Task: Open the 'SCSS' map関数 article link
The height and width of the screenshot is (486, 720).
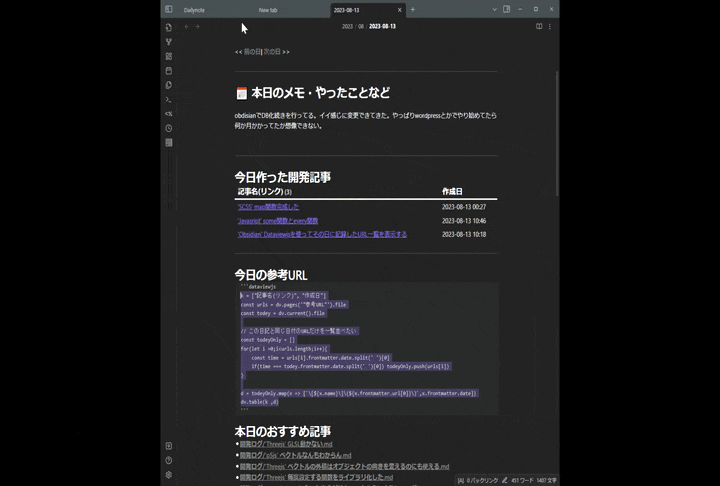Action: (x=268, y=207)
